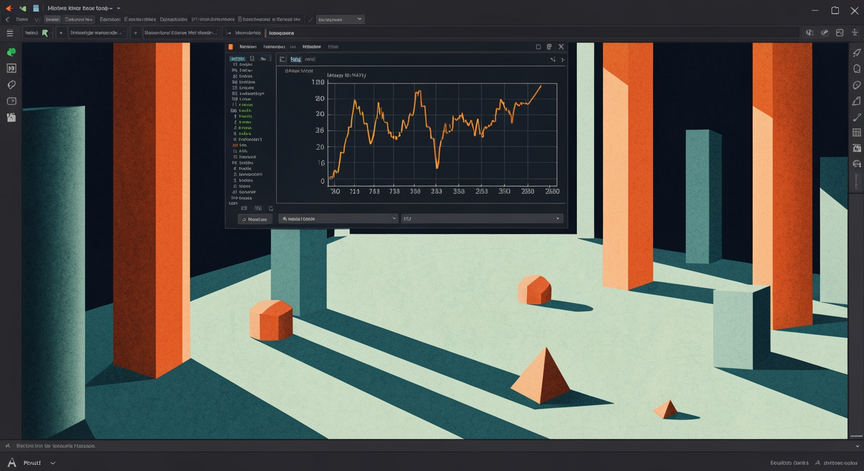Select the fast-forward icon in left sidebar

(x=11, y=68)
